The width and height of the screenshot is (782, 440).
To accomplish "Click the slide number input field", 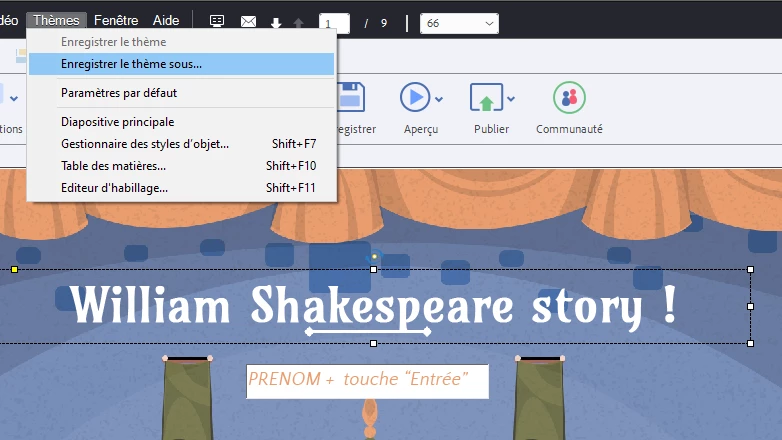I will click(x=334, y=23).
